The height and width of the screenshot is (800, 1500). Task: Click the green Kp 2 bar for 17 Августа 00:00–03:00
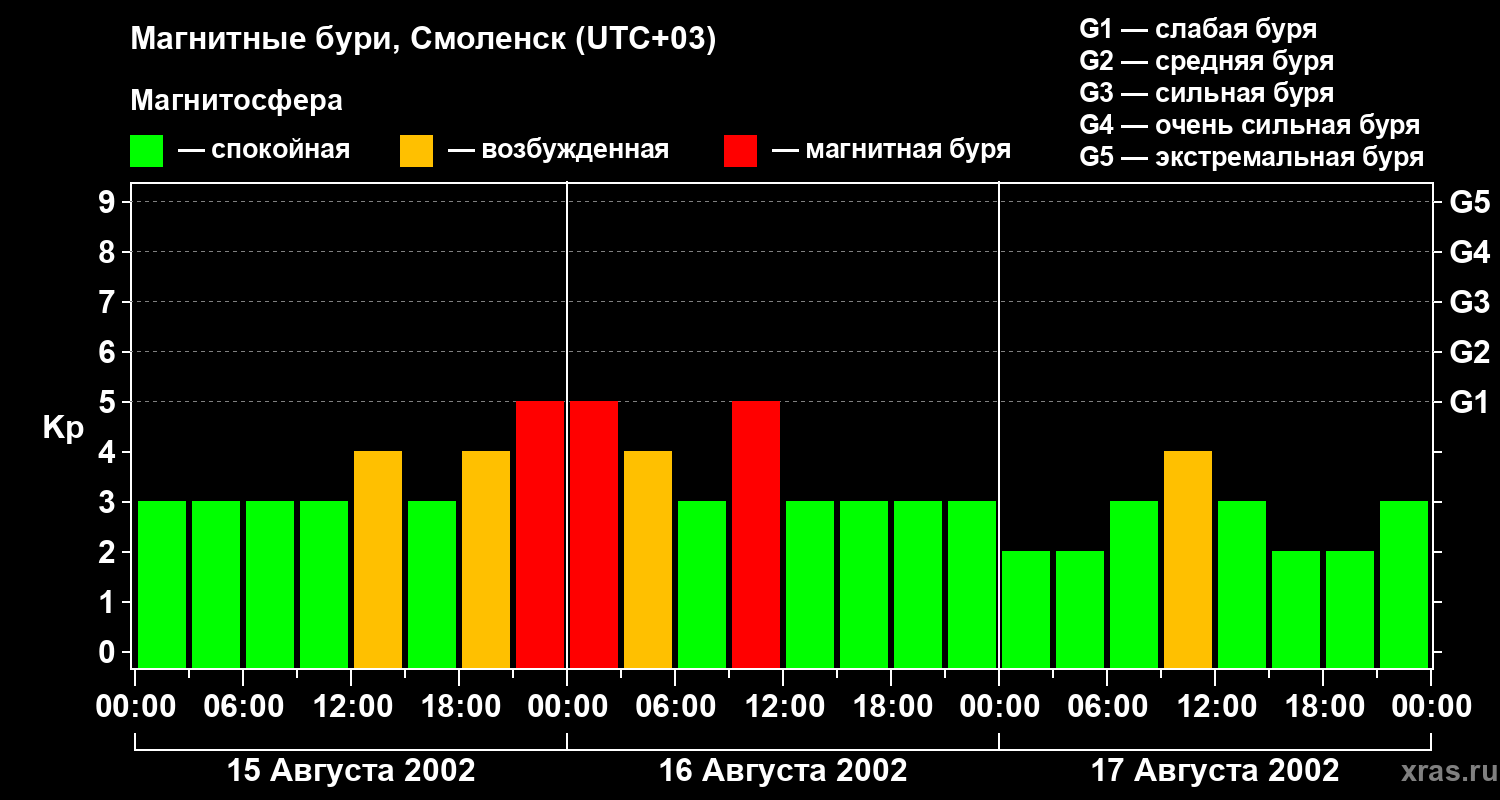tap(1026, 609)
